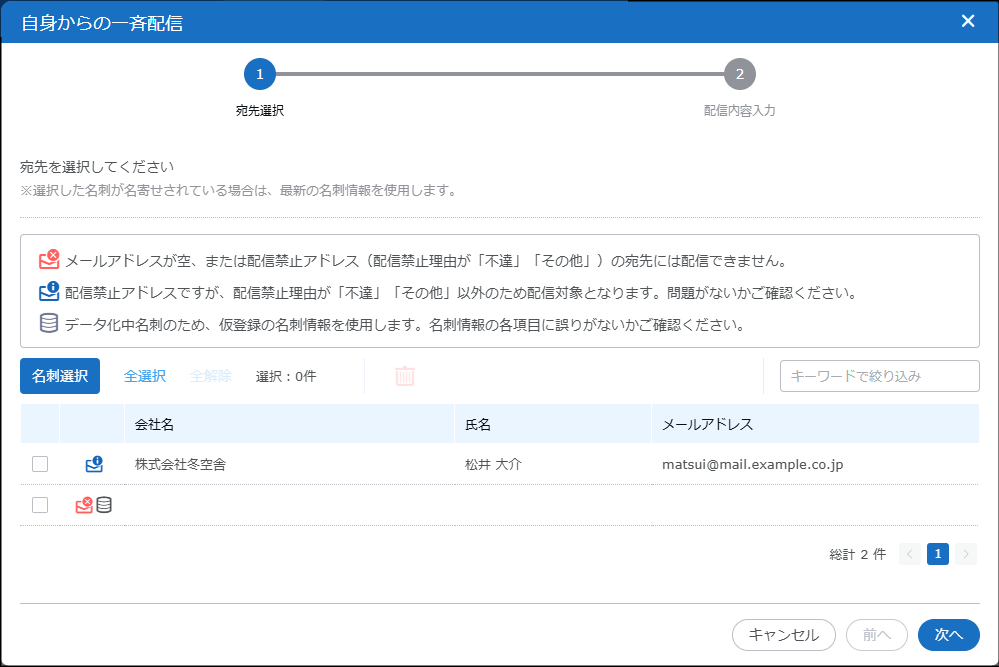The image size is (999, 667).
Task: Focus the キーワードで絞り込み search field
Action: click(x=879, y=376)
